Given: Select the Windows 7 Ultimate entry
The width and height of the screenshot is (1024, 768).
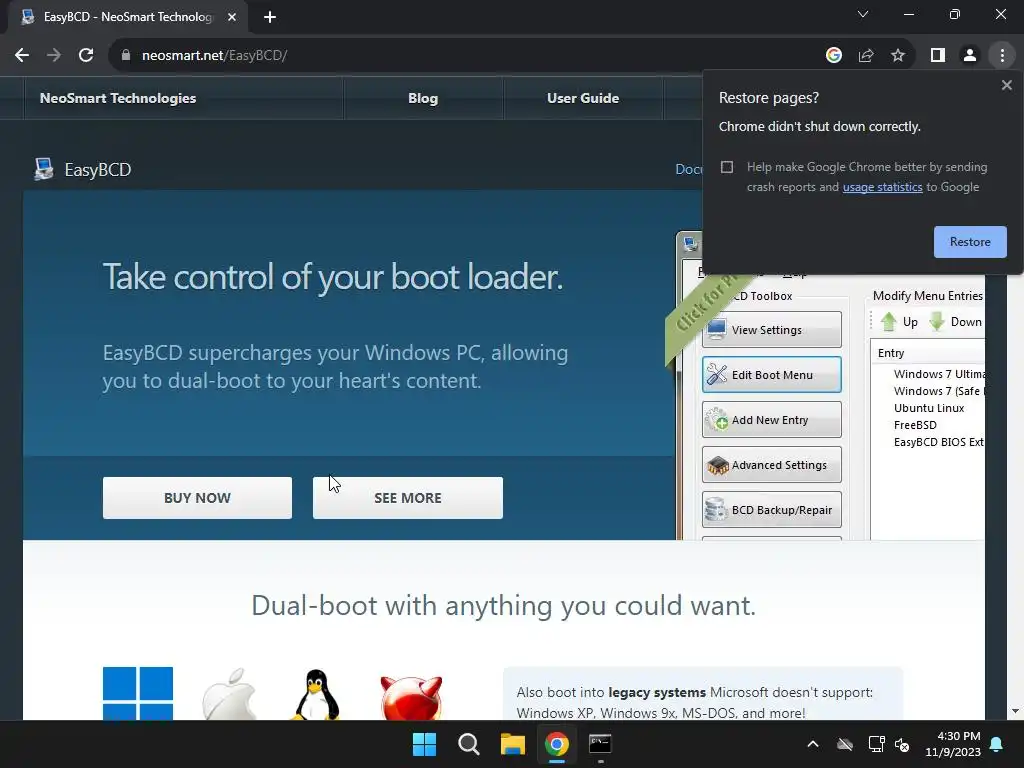Looking at the screenshot, I should tap(938, 374).
